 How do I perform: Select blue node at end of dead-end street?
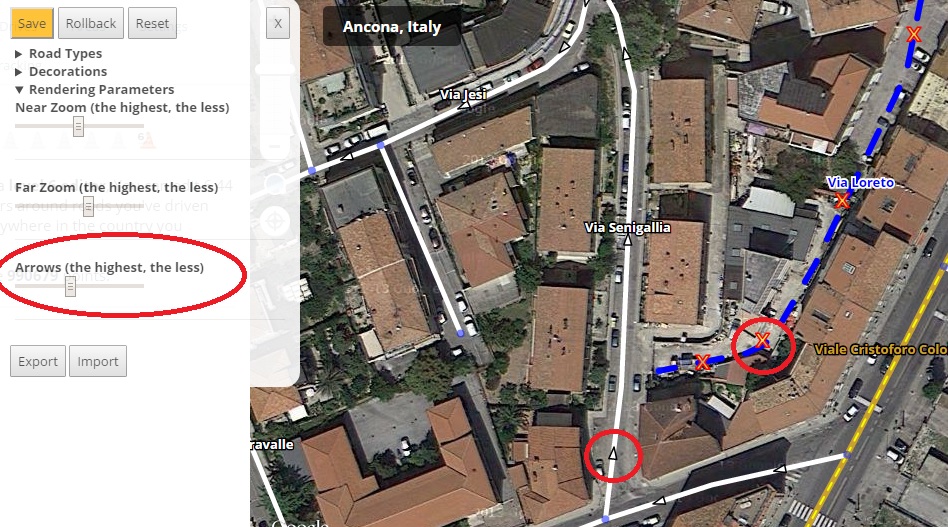(461, 333)
